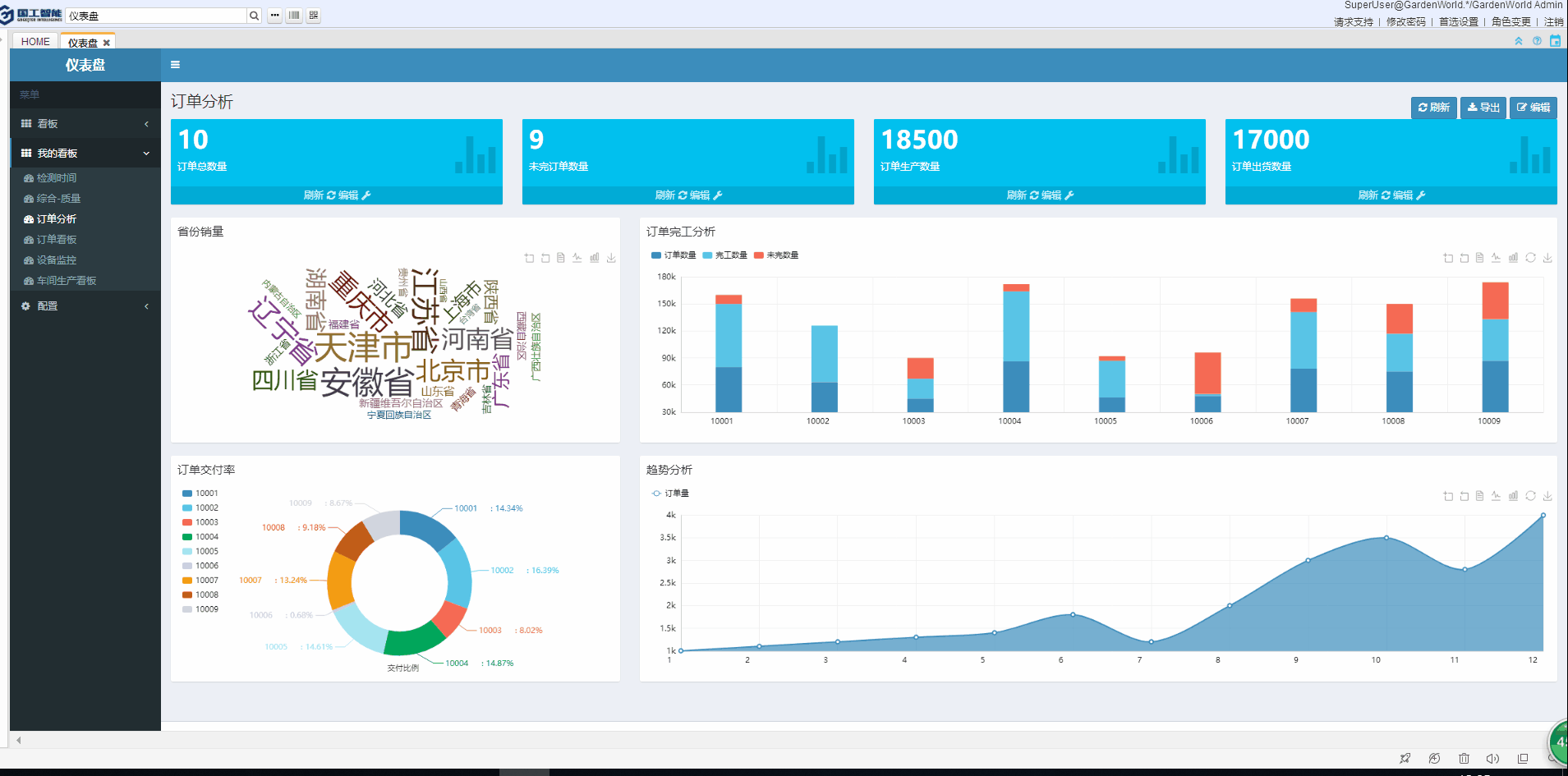Screen dimensions: 1568x776
Task: Click the help question mark icon
Action: click(x=1537, y=41)
